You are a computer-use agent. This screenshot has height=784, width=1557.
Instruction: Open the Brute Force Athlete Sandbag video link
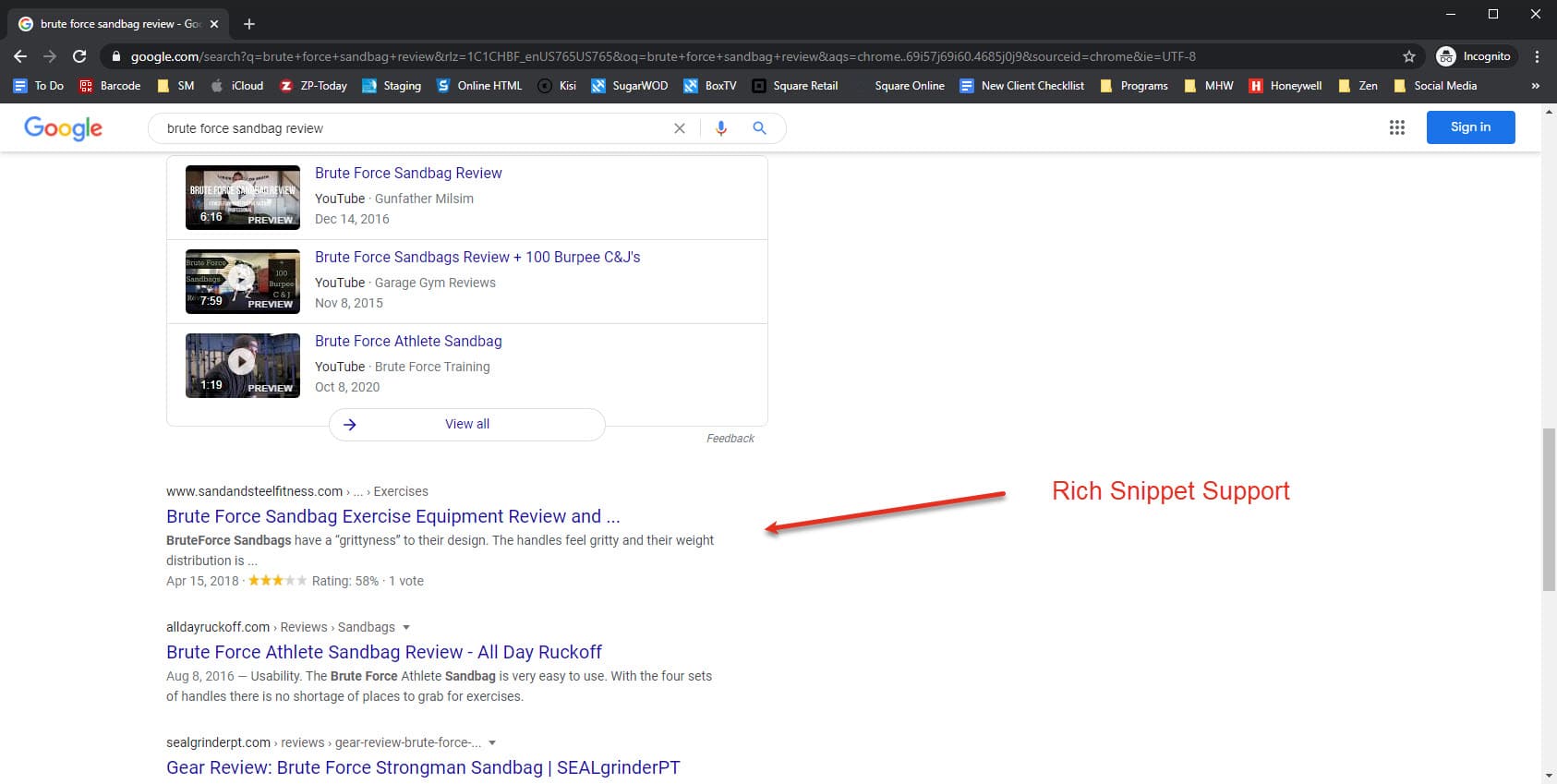pos(408,341)
